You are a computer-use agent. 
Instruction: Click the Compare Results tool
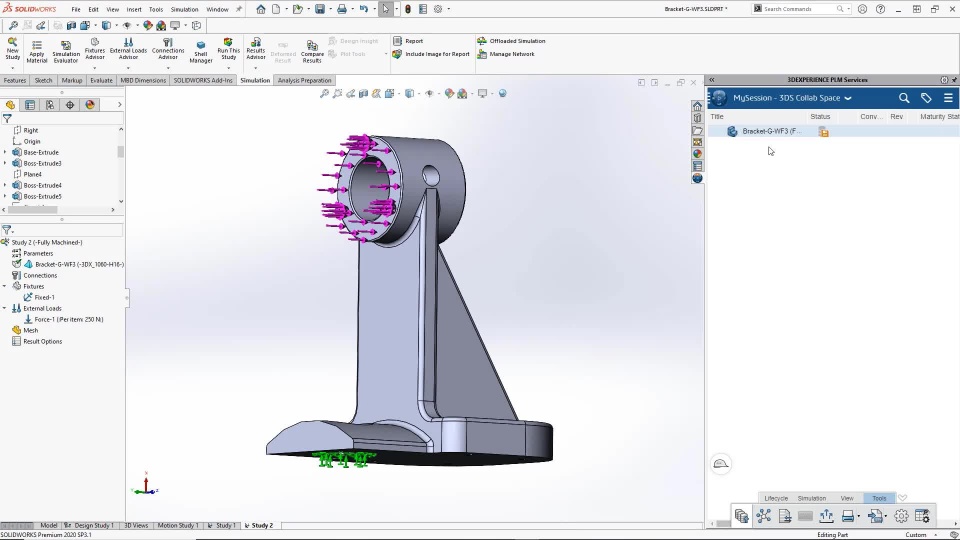[x=312, y=51]
